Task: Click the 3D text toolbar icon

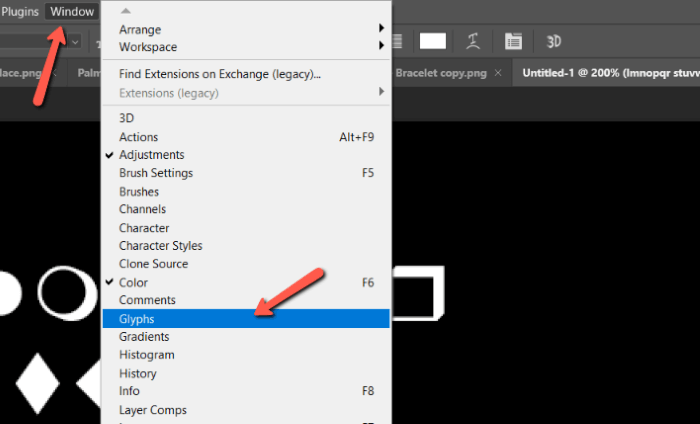Action: [554, 41]
